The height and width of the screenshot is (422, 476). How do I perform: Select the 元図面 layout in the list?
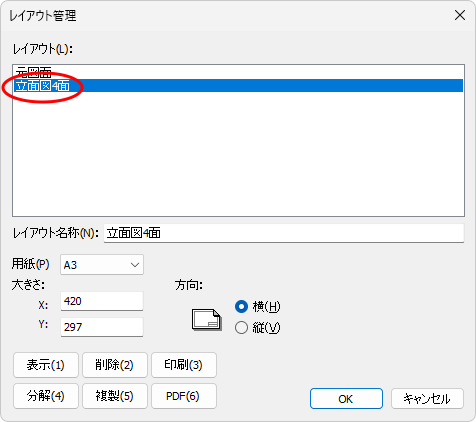[x=238, y=72]
